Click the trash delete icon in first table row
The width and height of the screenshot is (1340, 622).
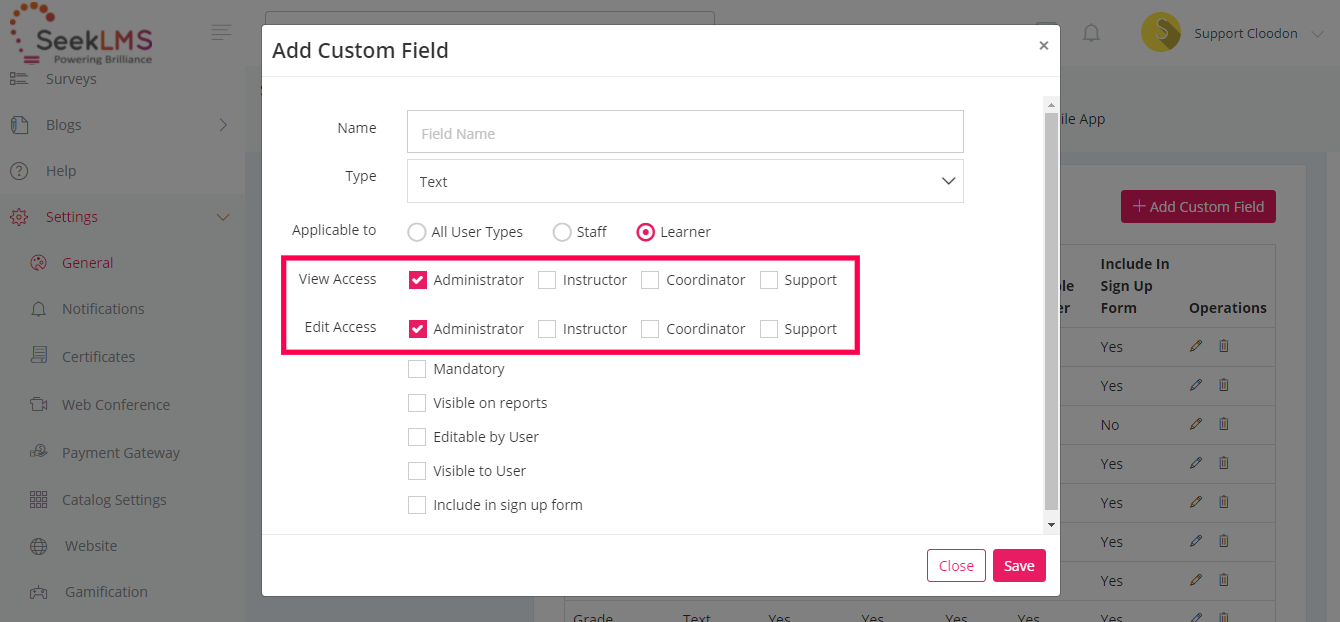click(x=1224, y=346)
